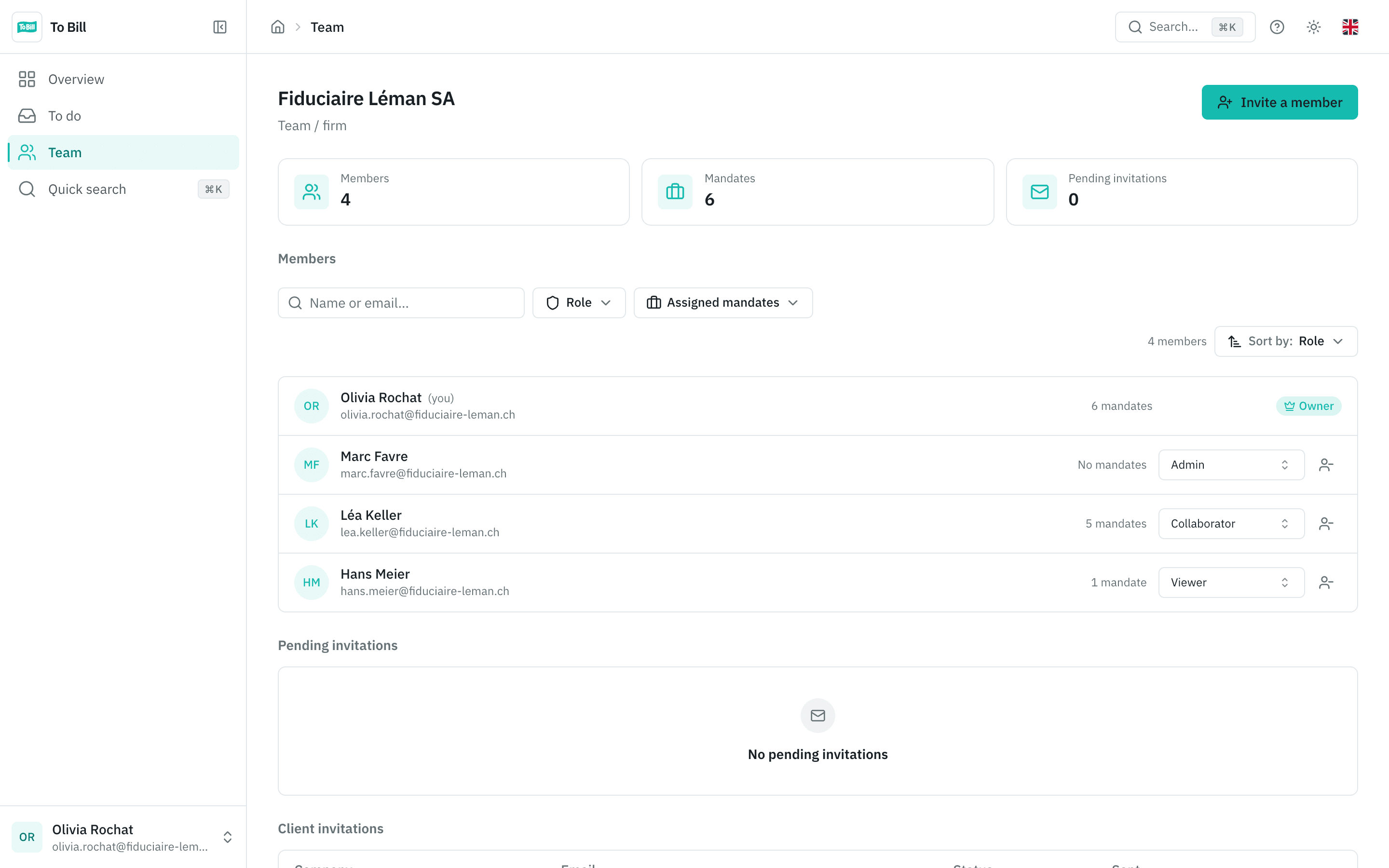Change Léa Keller's Collaborator role dropdown
This screenshot has width=1389, height=868.
(1231, 524)
